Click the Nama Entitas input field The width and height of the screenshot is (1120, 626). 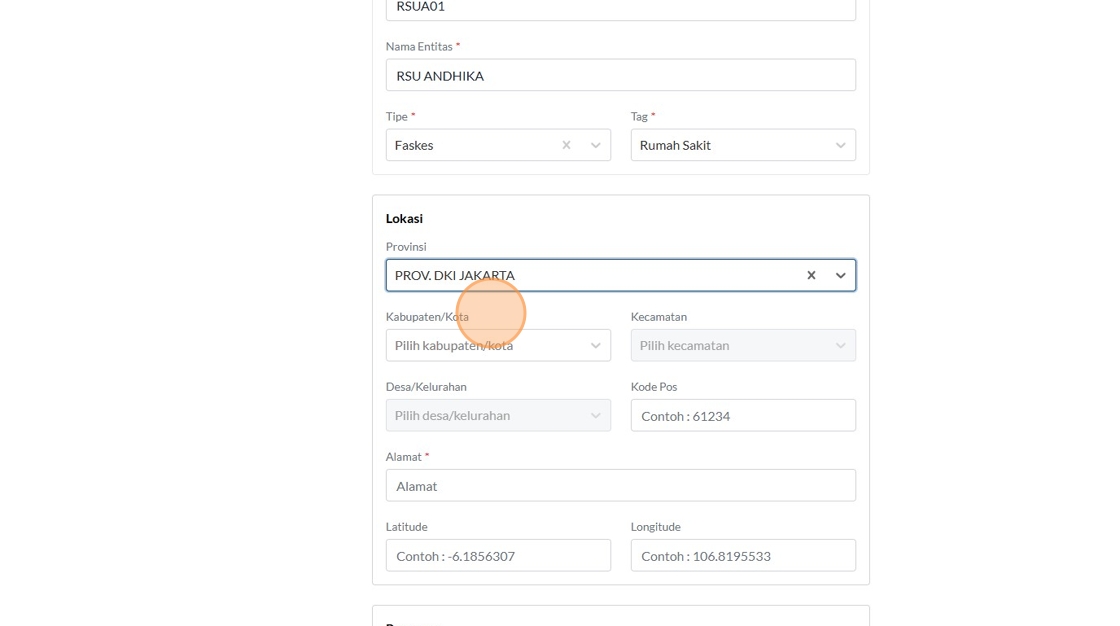tap(620, 75)
